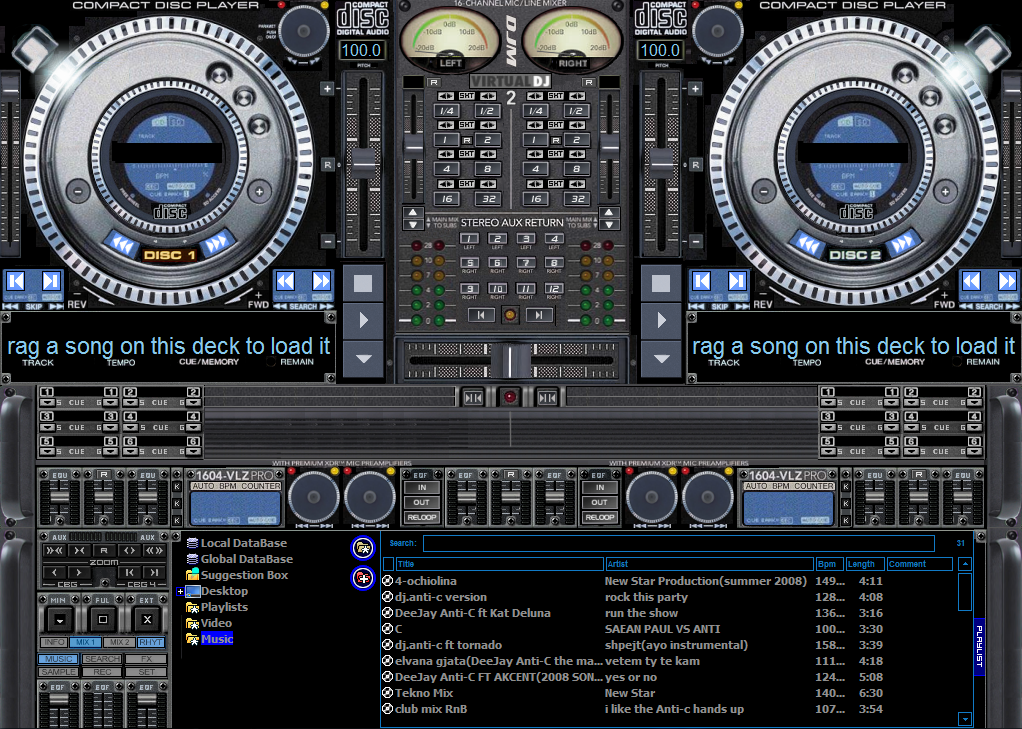Click Disc 1 search rewind button
The height and width of the screenshot is (729, 1022).
[x=285, y=281]
